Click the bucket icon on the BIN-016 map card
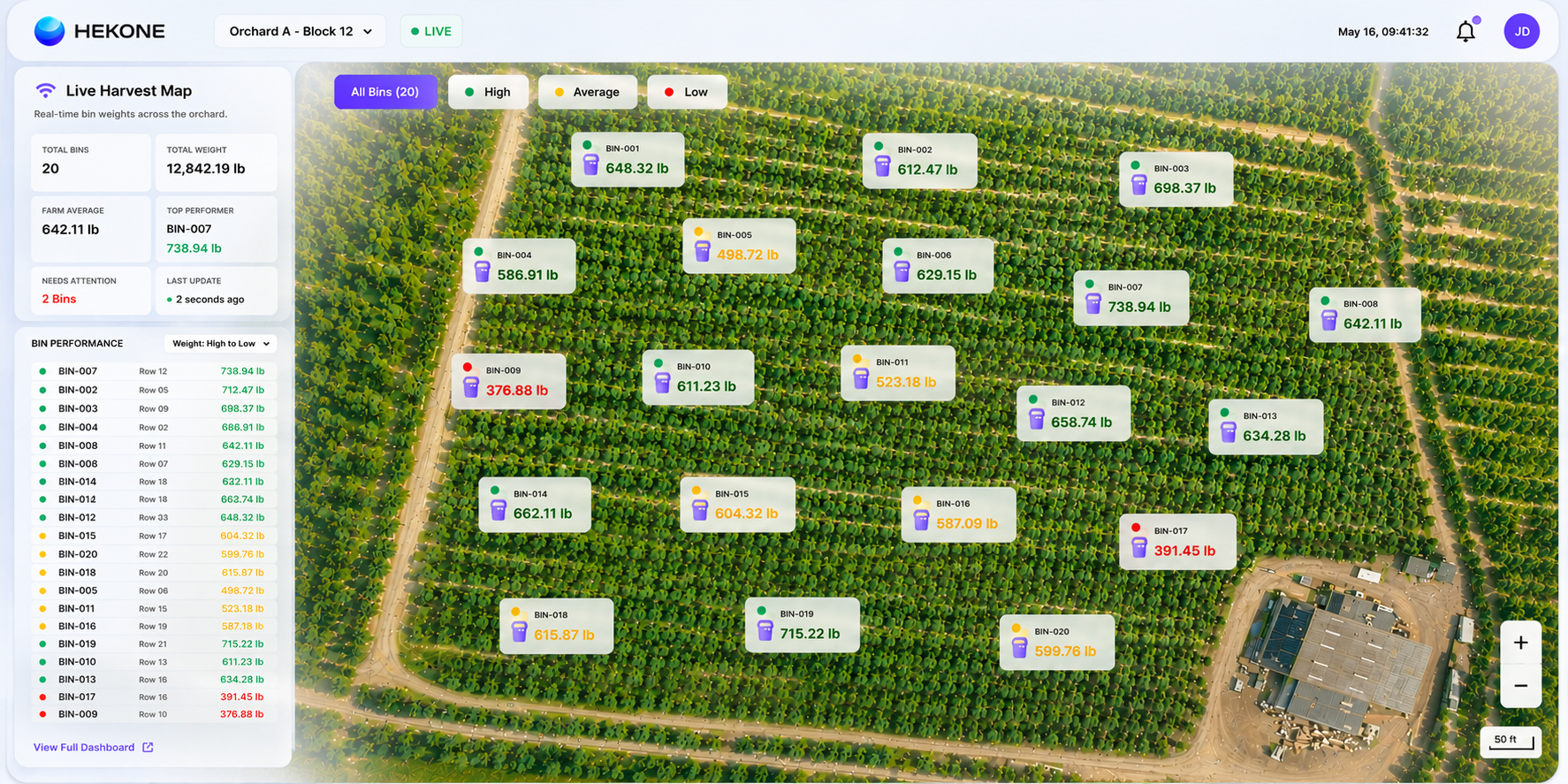The image size is (1568, 784). [x=921, y=520]
